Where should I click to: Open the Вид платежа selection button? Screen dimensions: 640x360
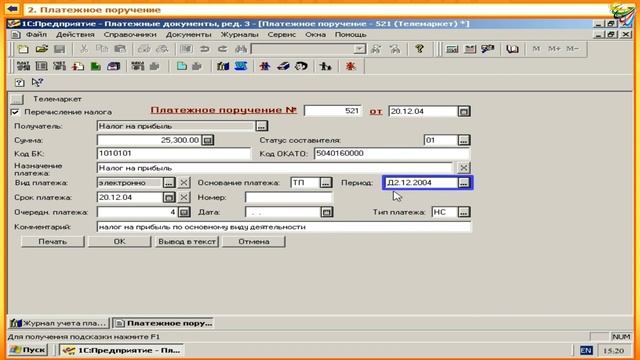coord(169,183)
